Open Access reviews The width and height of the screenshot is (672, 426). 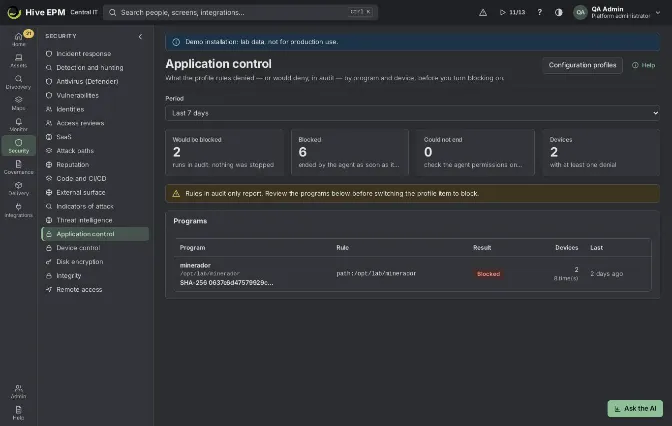pyautogui.click(x=95, y=123)
